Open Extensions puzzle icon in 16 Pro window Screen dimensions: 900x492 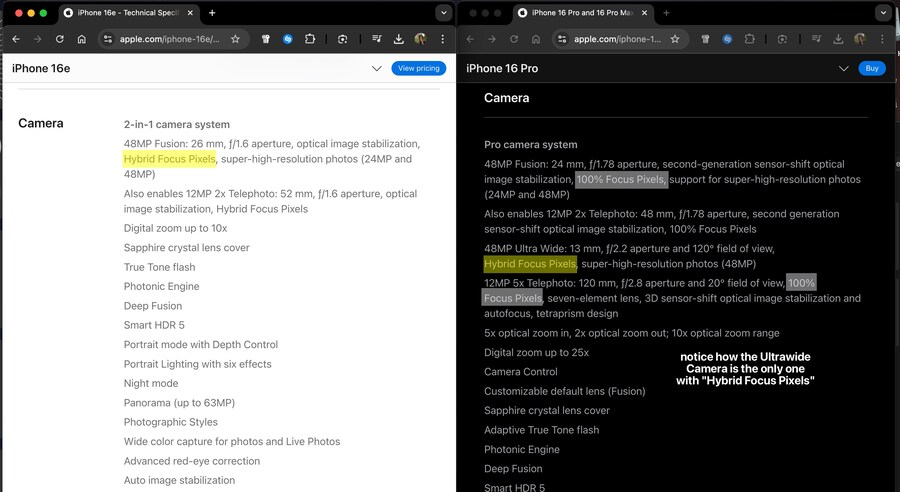750,39
